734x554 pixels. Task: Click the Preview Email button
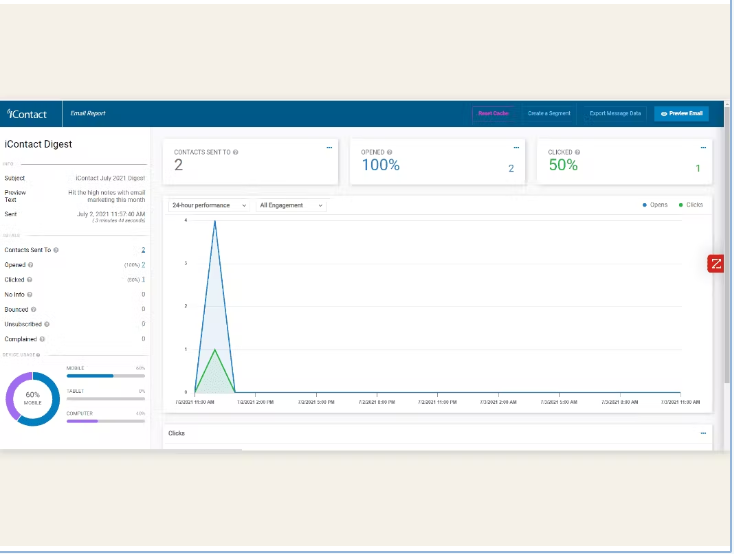coord(681,113)
